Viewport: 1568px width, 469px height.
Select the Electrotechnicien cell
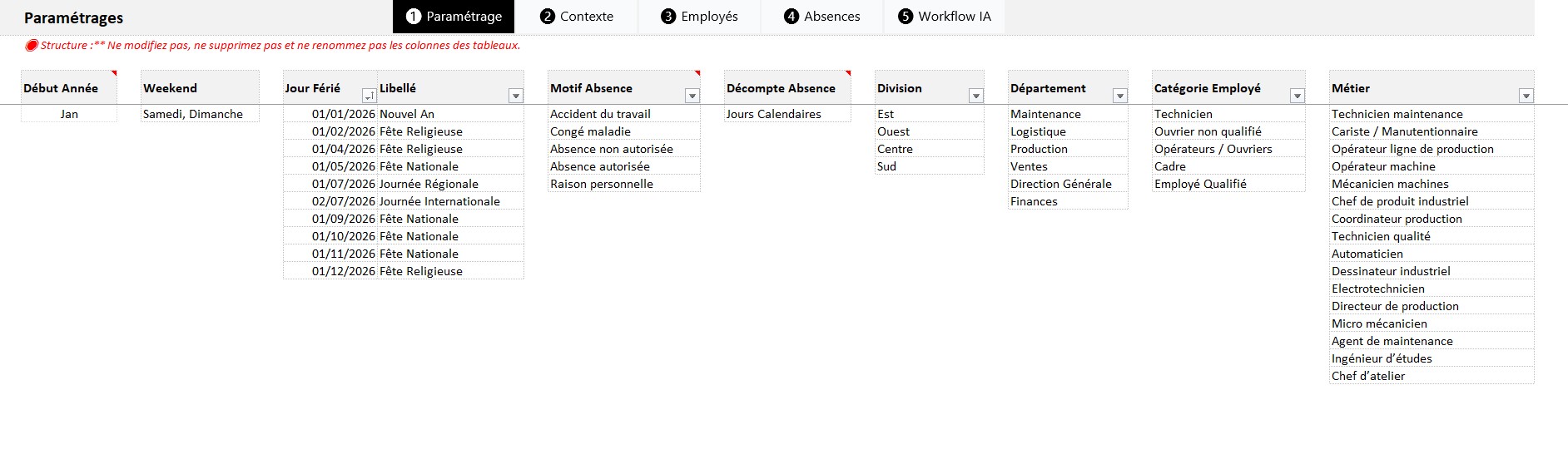pos(1432,289)
